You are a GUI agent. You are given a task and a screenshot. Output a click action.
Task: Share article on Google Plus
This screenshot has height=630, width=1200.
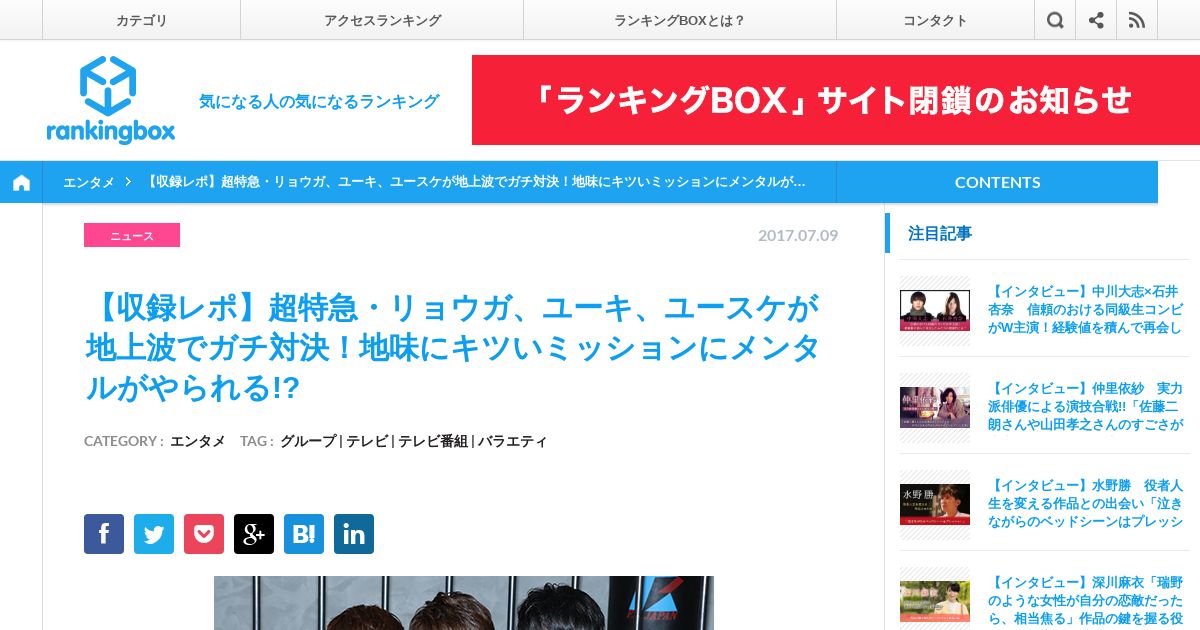254,534
